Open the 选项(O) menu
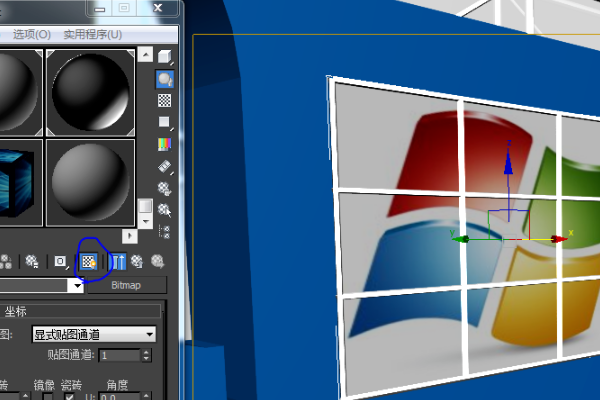Viewport: 600px width, 400px height. 31,34
